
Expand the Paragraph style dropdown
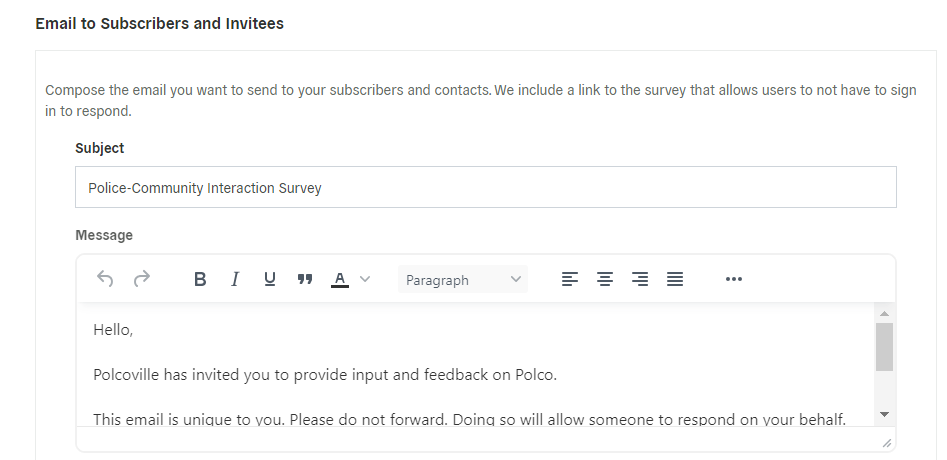[x=463, y=280]
